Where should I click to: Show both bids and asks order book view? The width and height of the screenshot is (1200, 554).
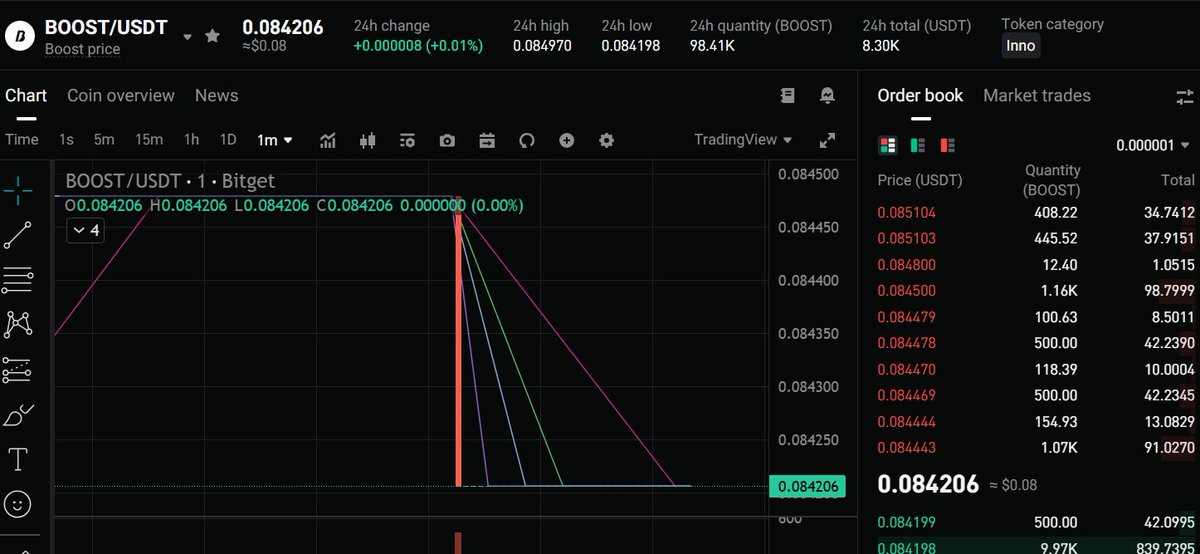click(x=886, y=145)
